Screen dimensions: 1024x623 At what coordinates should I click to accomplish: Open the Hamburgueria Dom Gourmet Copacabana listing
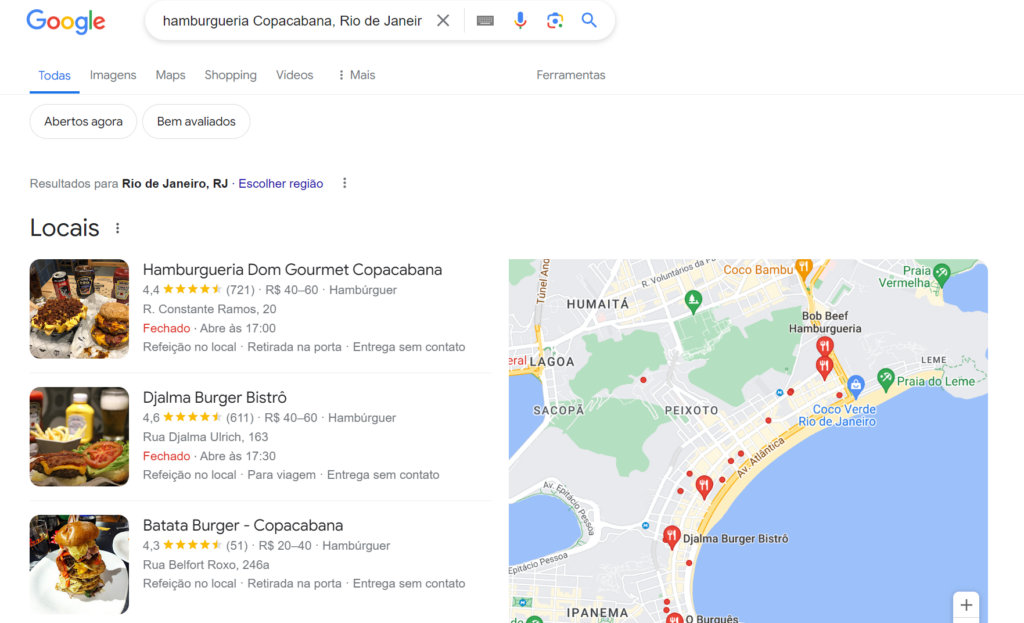point(293,270)
